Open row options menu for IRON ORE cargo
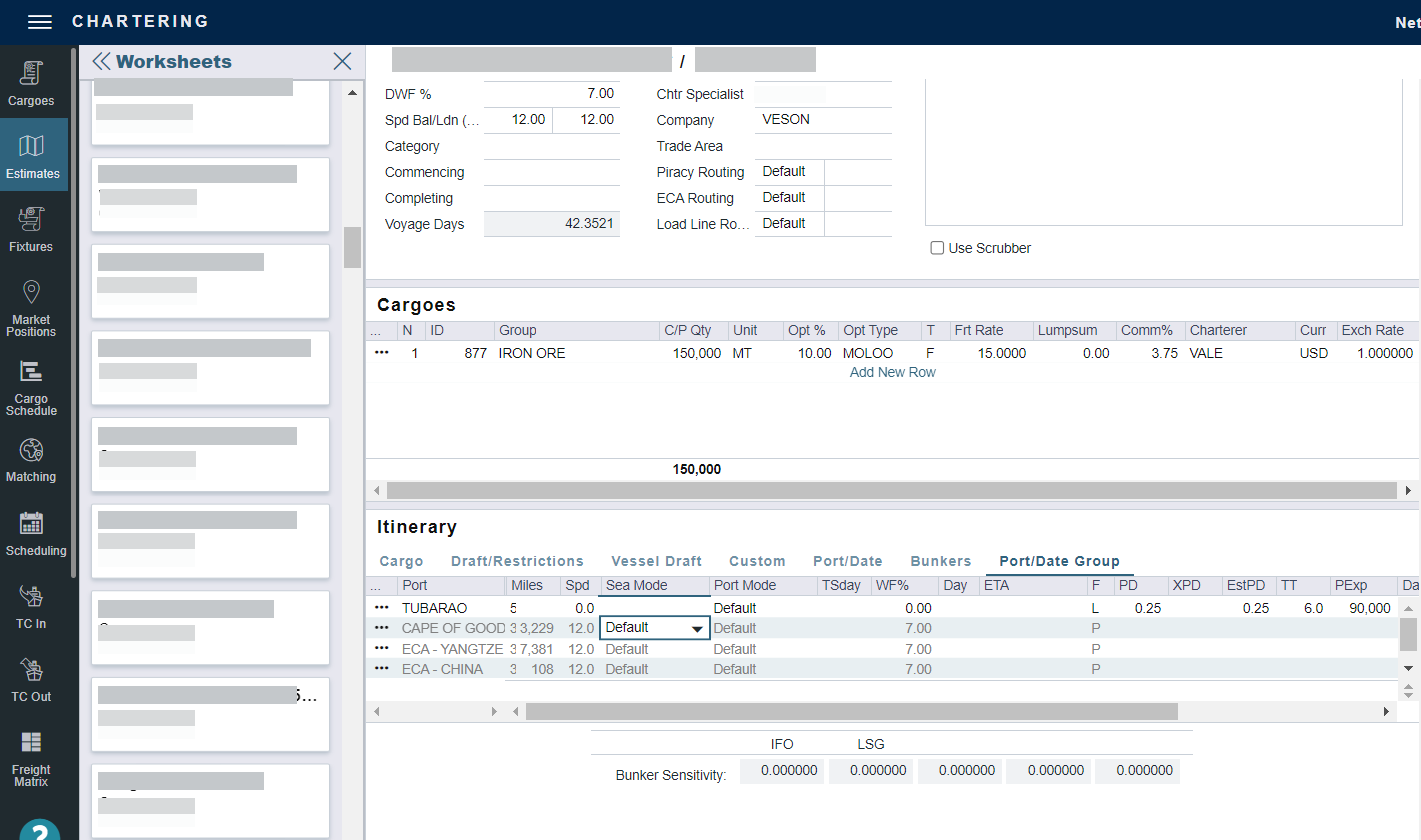This screenshot has width=1421, height=840. click(x=382, y=353)
